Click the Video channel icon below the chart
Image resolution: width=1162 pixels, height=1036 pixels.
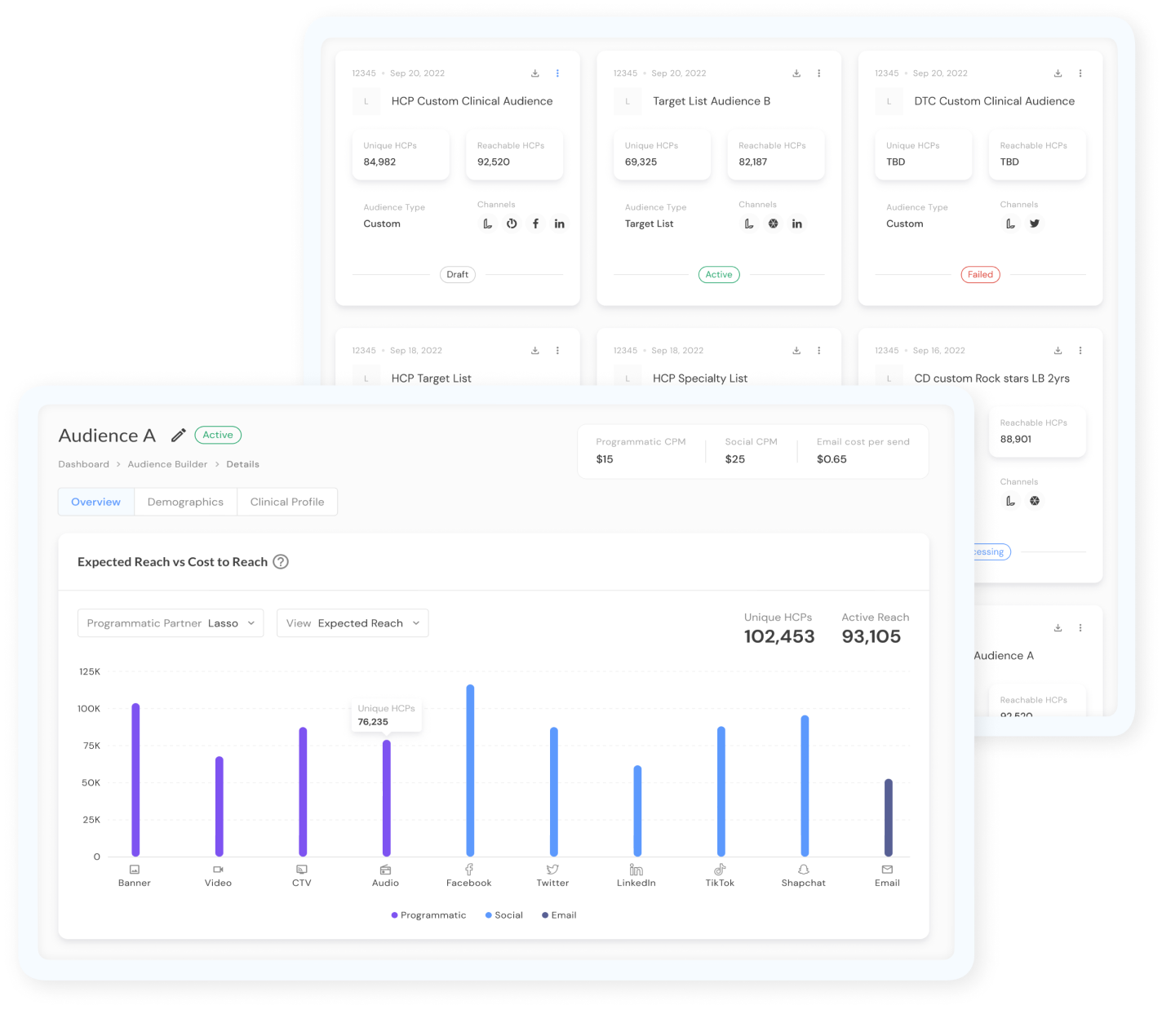click(218, 870)
